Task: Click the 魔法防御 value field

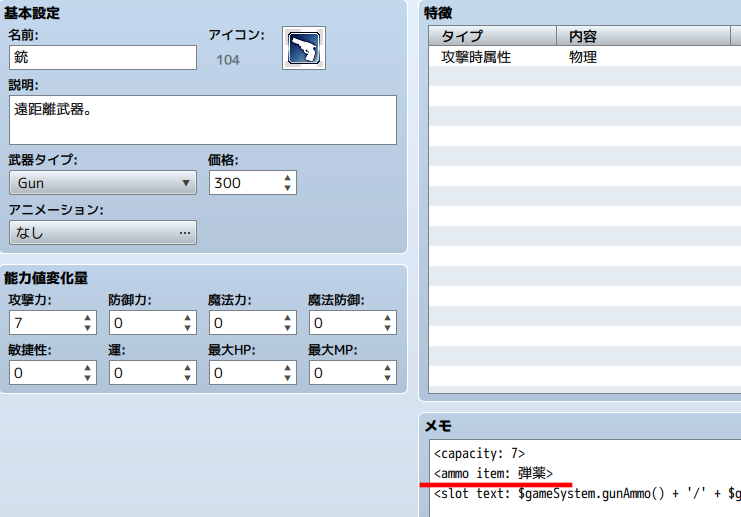Action: [x=343, y=323]
